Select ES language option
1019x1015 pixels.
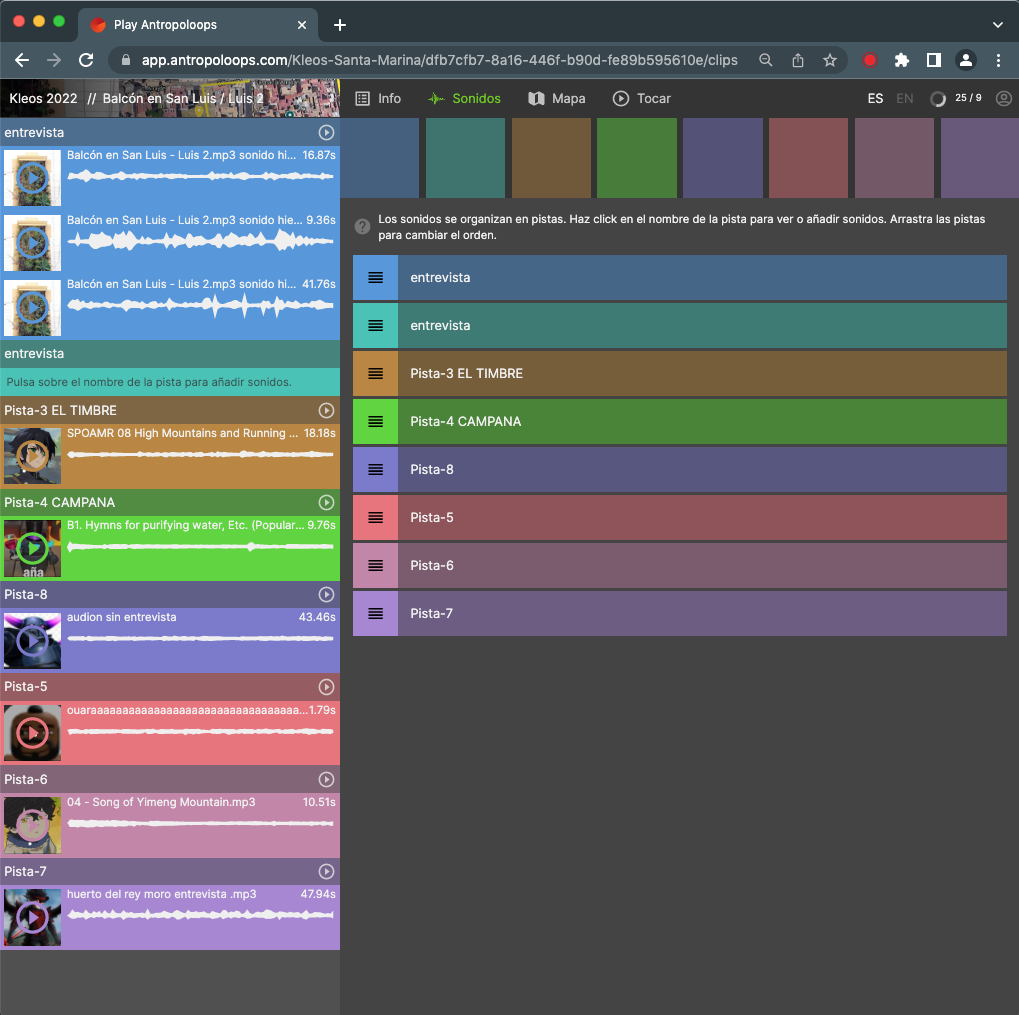(875, 98)
